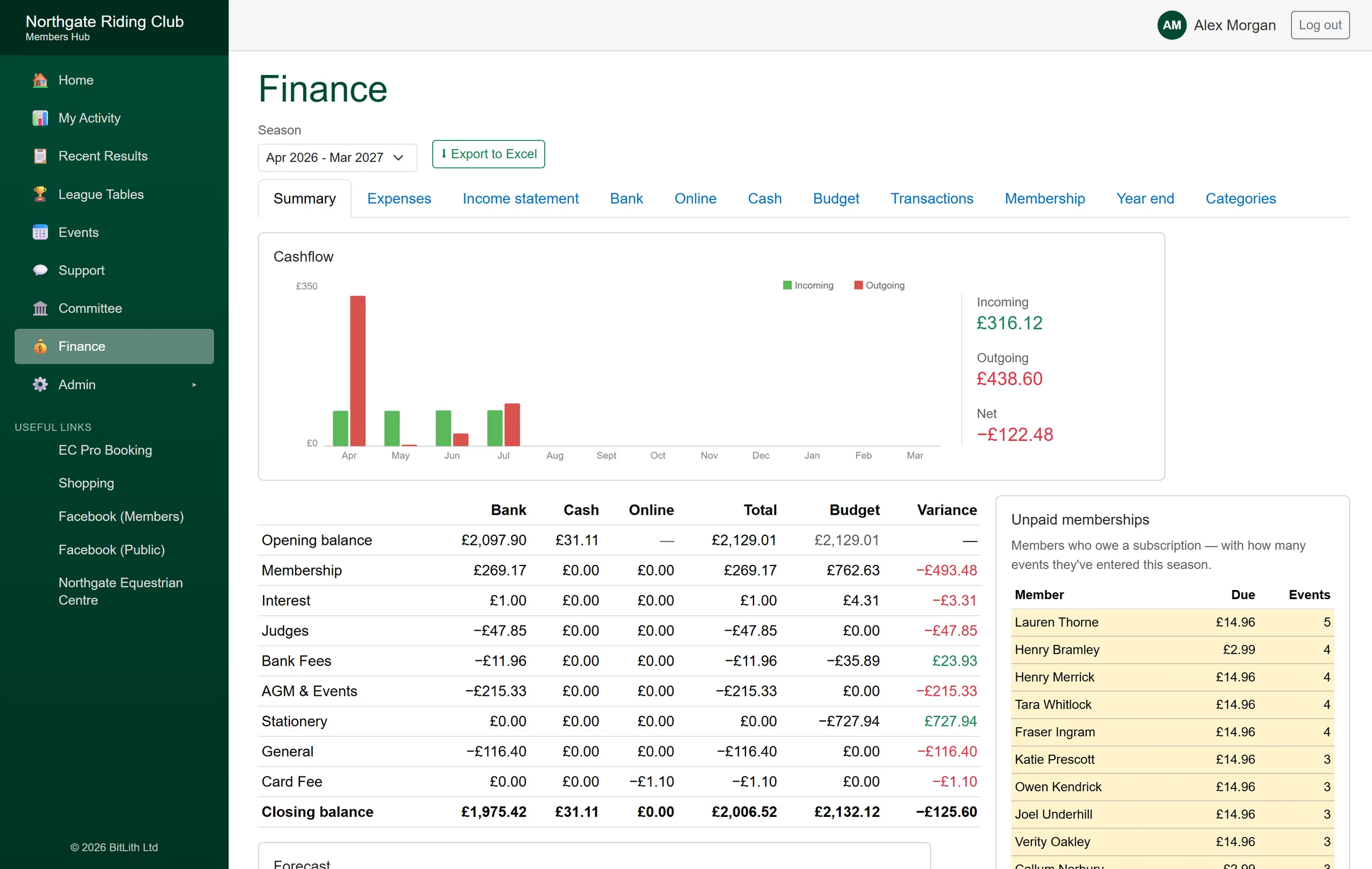
Task: Click the Incoming total £316.12
Action: [x=1010, y=323]
